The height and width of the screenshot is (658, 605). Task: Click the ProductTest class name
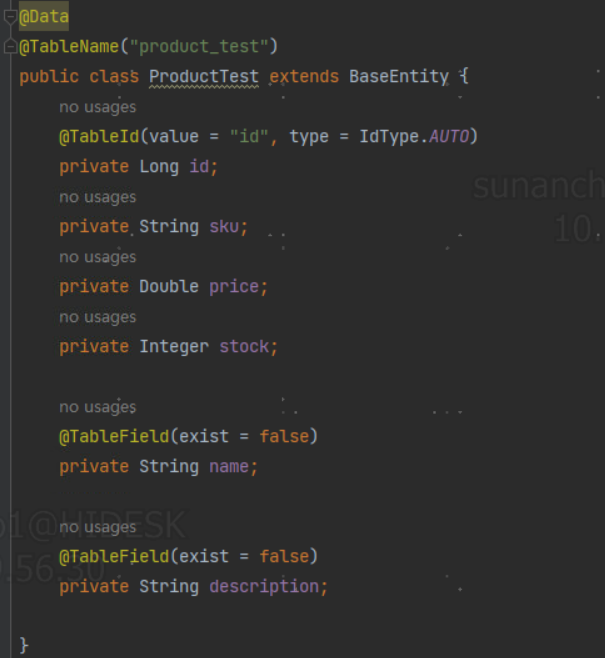click(204, 76)
